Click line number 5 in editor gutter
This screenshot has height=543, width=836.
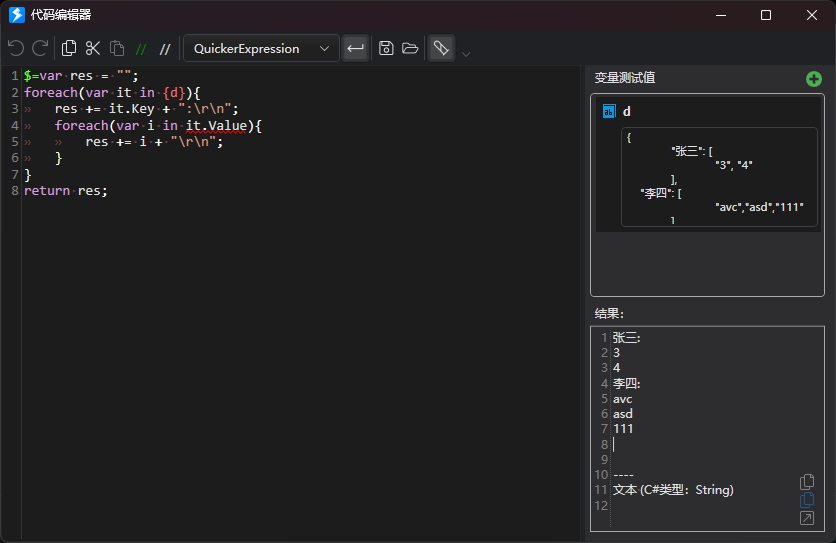tap(15, 142)
